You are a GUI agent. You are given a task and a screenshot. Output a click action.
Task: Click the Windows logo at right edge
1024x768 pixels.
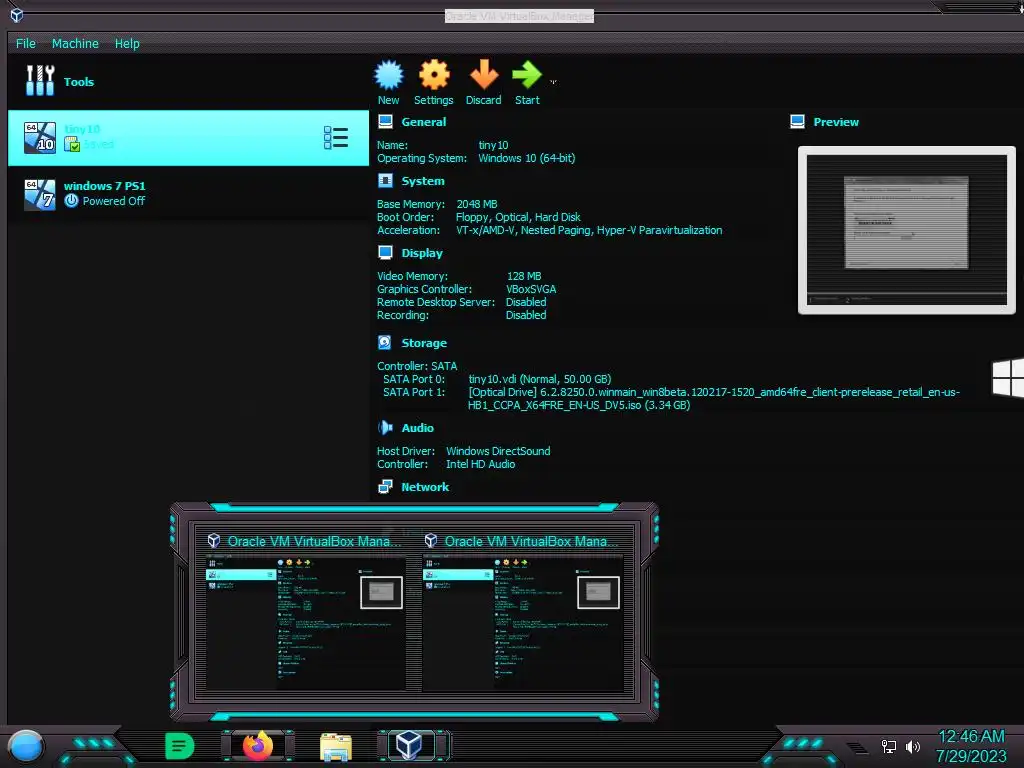(1008, 377)
